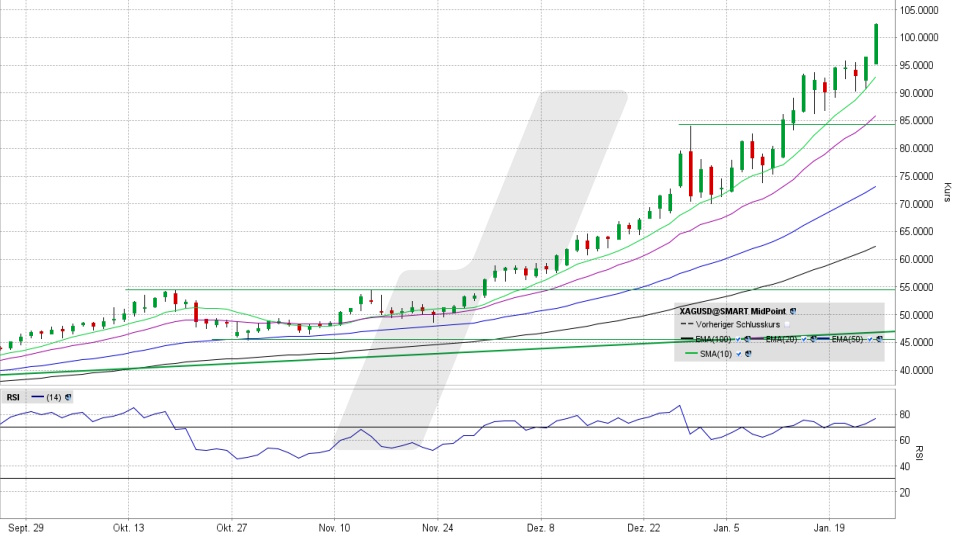Uncheck the SMA(10) visibility checkbox
The image size is (960, 540).
point(738,354)
